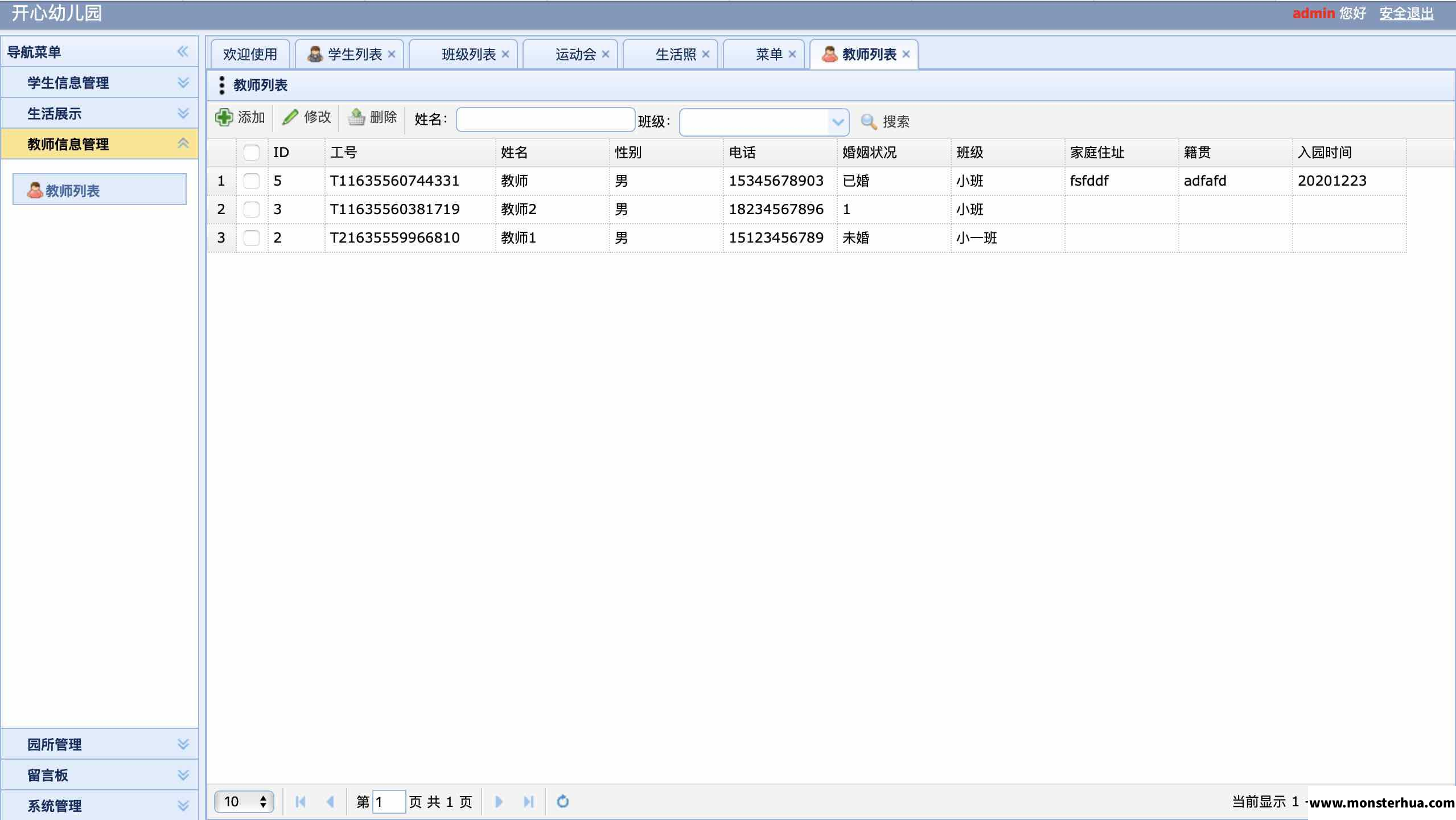Sort by the 婚姻状况 column header
This screenshot has width=1456, height=820.
(894, 153)
